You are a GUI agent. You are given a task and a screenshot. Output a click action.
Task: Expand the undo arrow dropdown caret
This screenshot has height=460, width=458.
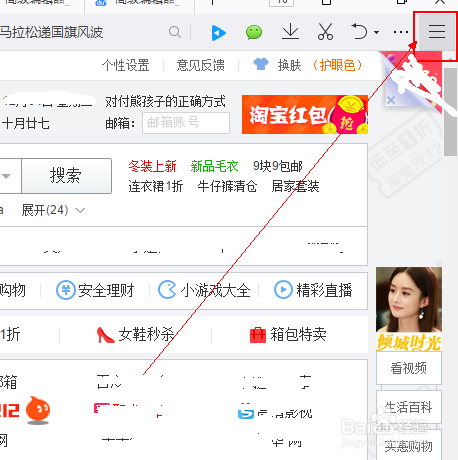tap(376, 32)
